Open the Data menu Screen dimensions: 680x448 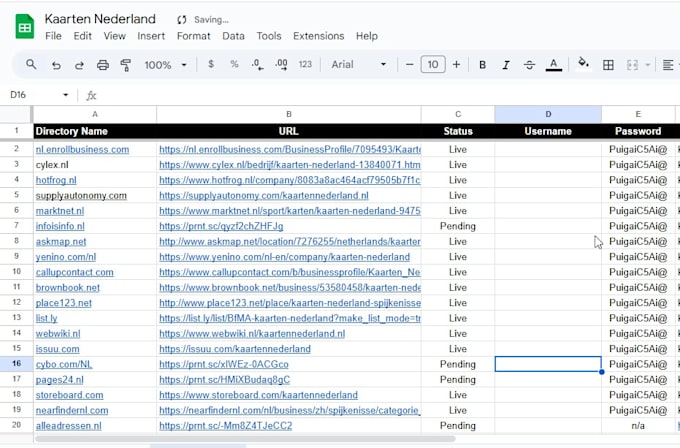click(x=233, y=36)
